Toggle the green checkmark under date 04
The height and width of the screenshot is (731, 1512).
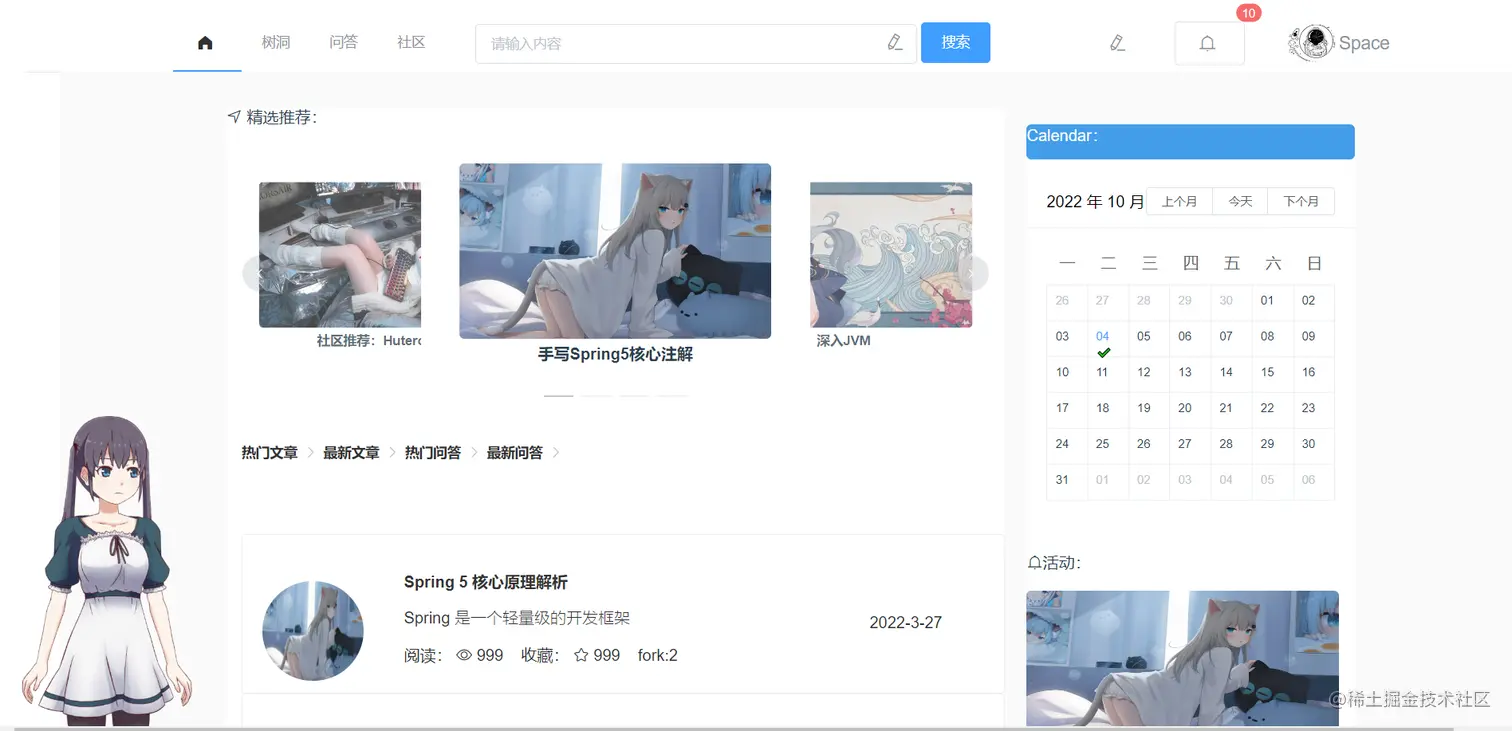pyautogui.click(x=1104, y=351)
